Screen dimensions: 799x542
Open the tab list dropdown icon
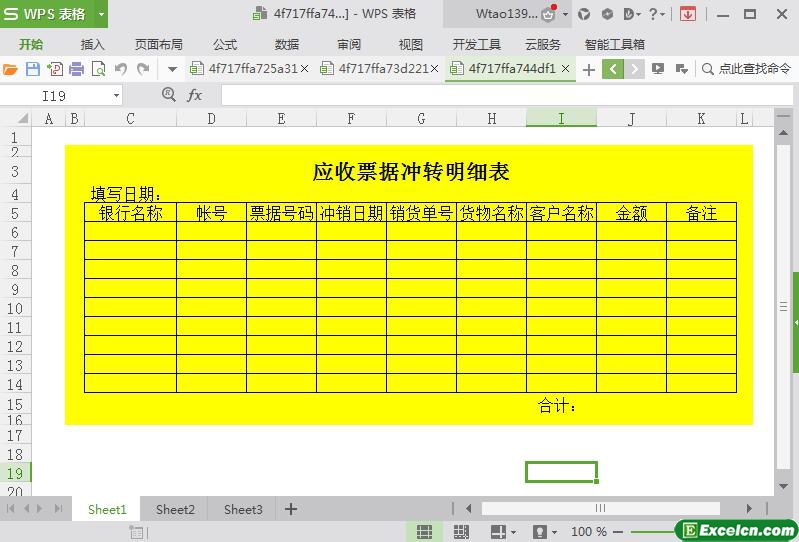click(681, 69)
